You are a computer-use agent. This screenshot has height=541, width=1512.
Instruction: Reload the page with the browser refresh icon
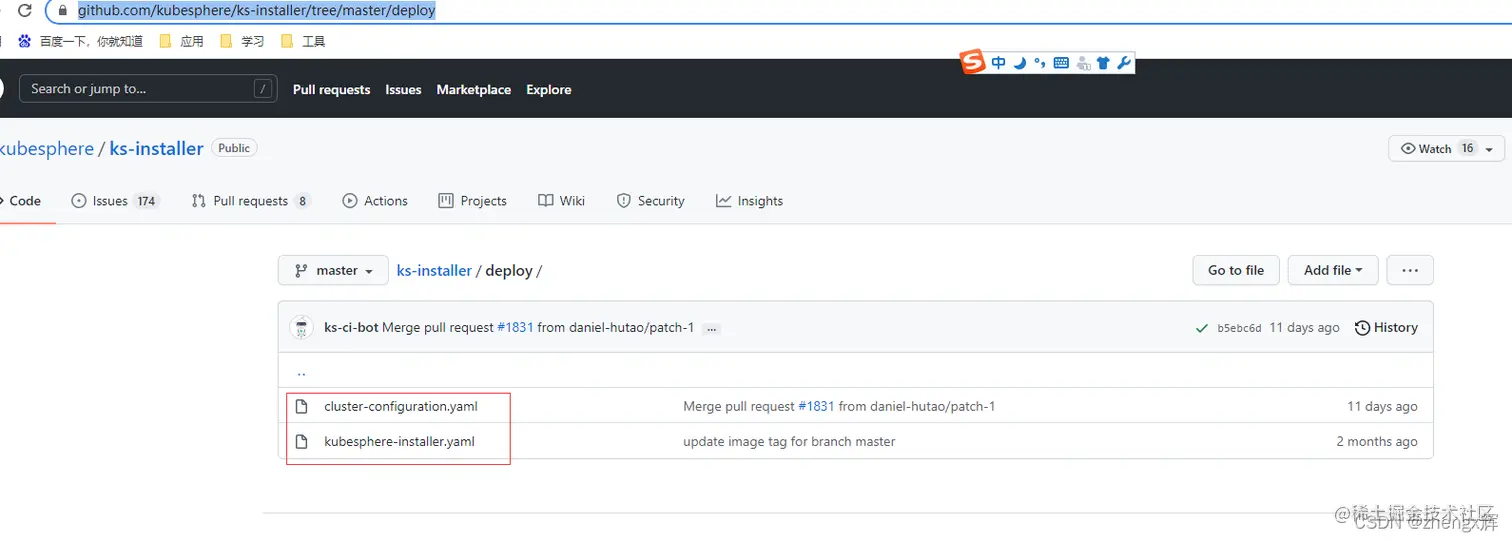coord(25,12)
